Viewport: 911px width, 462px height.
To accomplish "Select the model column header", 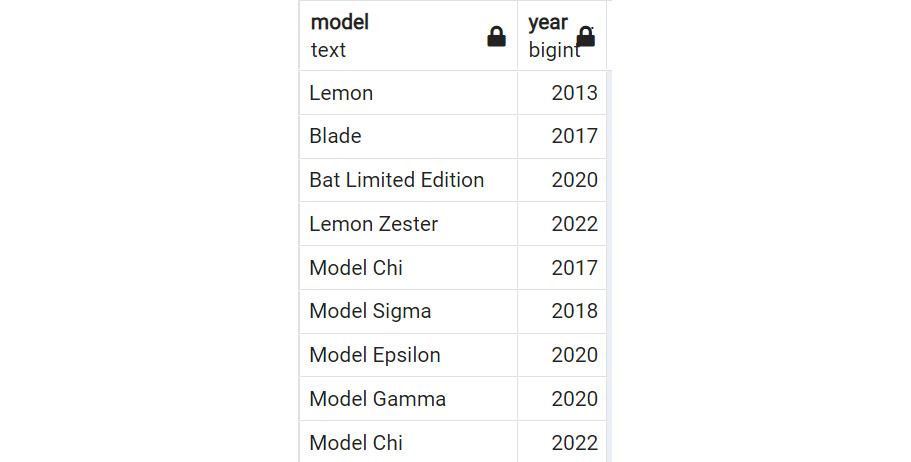I will coord(408,35).
